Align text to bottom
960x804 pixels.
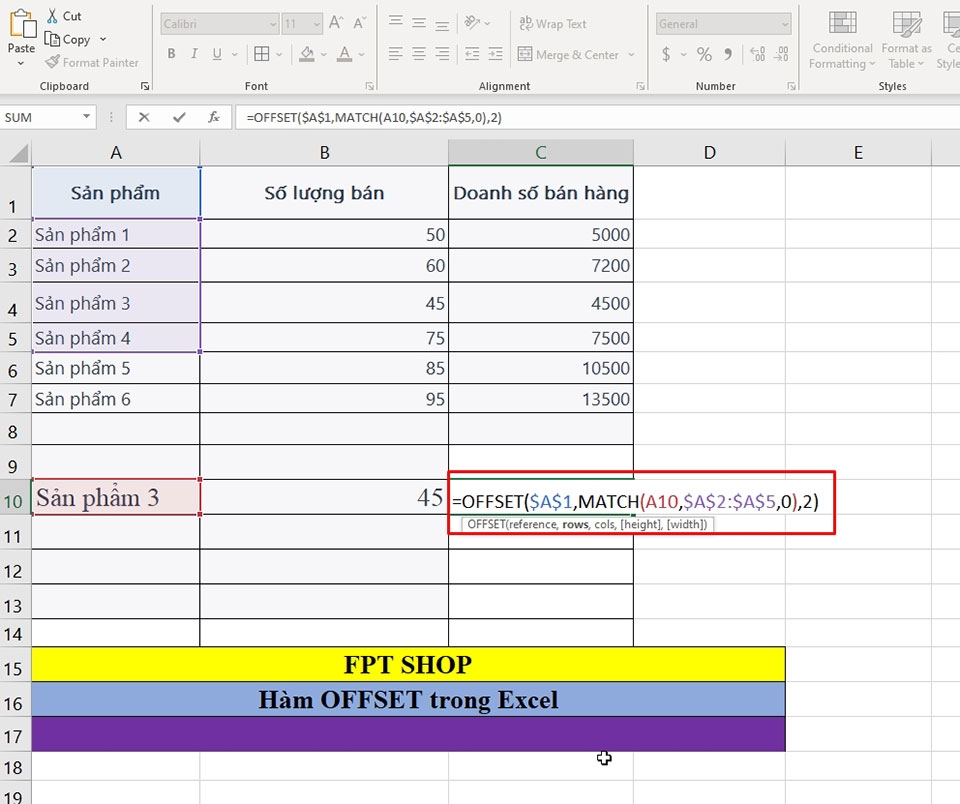(x=442, y=24)
